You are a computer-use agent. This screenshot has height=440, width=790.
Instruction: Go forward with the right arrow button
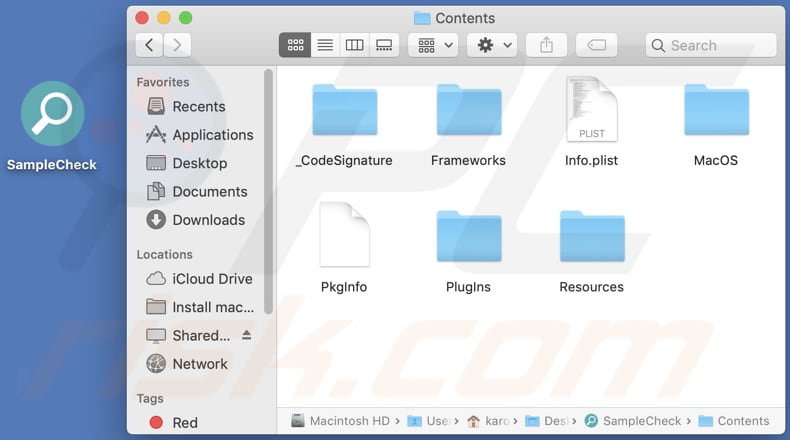click(177, 45)
